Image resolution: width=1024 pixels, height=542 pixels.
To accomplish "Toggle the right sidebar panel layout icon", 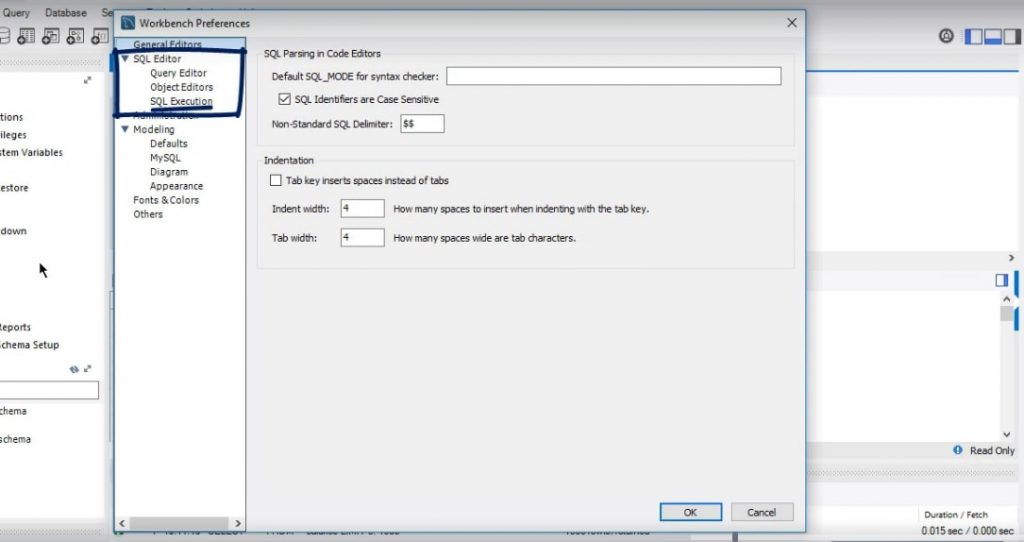I will [1012, 36].
